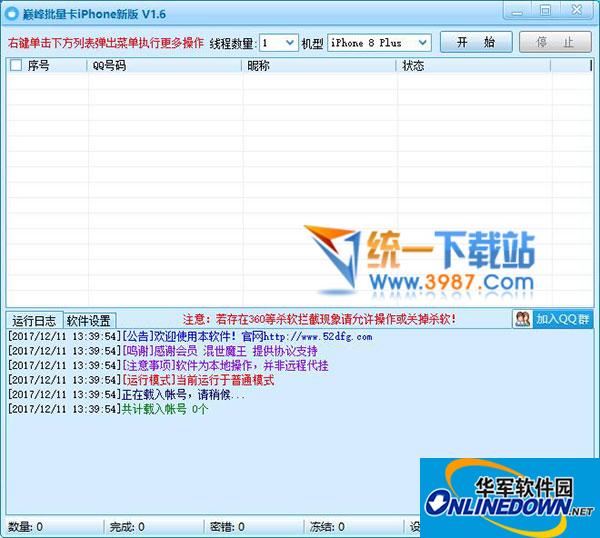Sort by the 序号 column header
The image size is (600, 538).
[40, 66]
